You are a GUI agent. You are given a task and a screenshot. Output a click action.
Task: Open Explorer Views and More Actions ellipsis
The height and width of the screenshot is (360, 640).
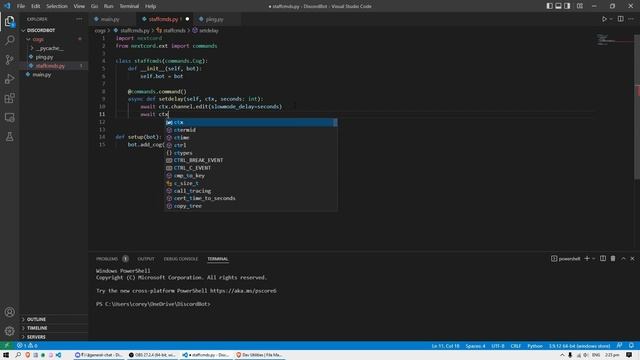click(x=79, y=19)
